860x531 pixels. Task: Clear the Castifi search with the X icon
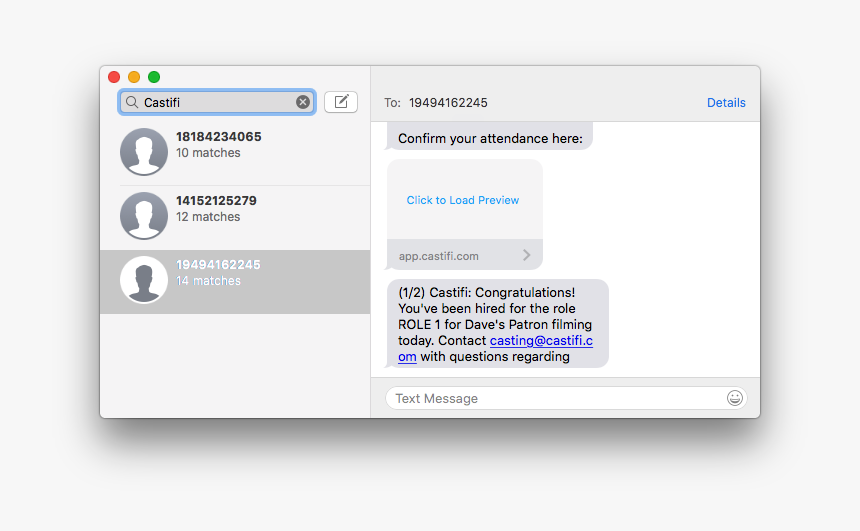point(303,102)
